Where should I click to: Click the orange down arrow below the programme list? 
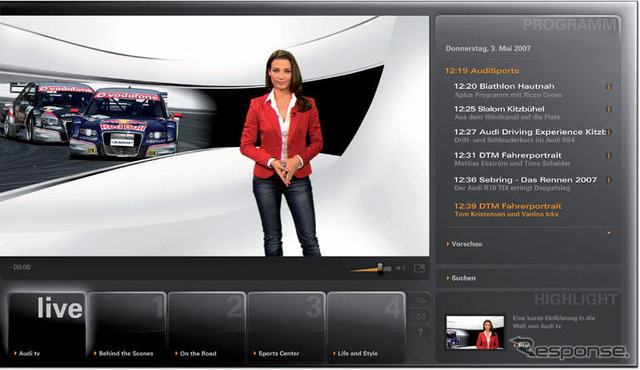609,233
